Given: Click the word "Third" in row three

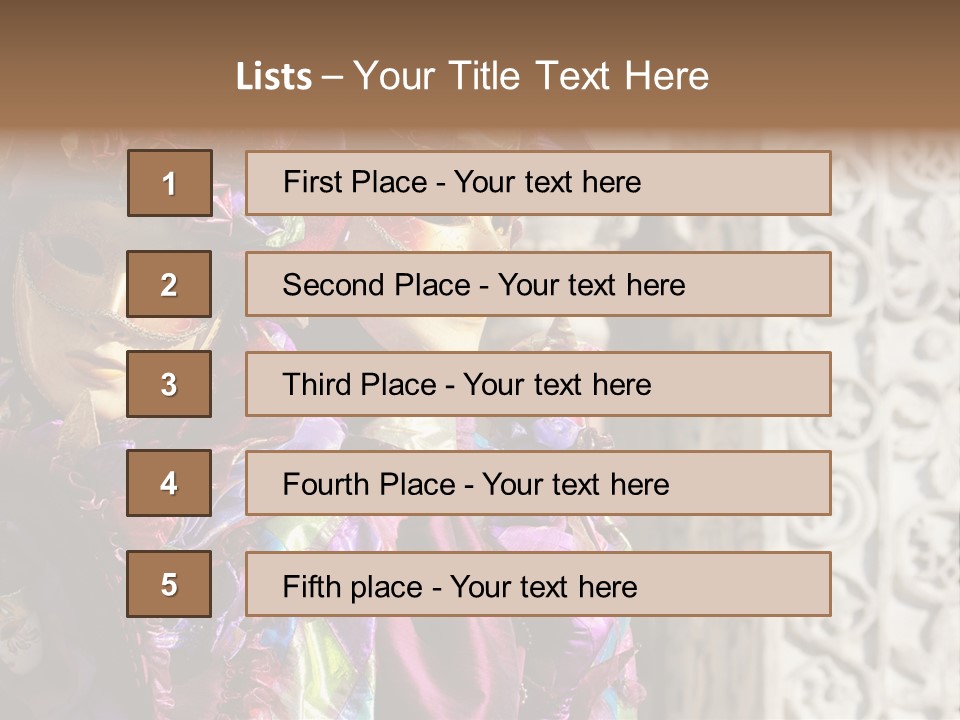Looking at the screenshot, I should tap(313, 385).
